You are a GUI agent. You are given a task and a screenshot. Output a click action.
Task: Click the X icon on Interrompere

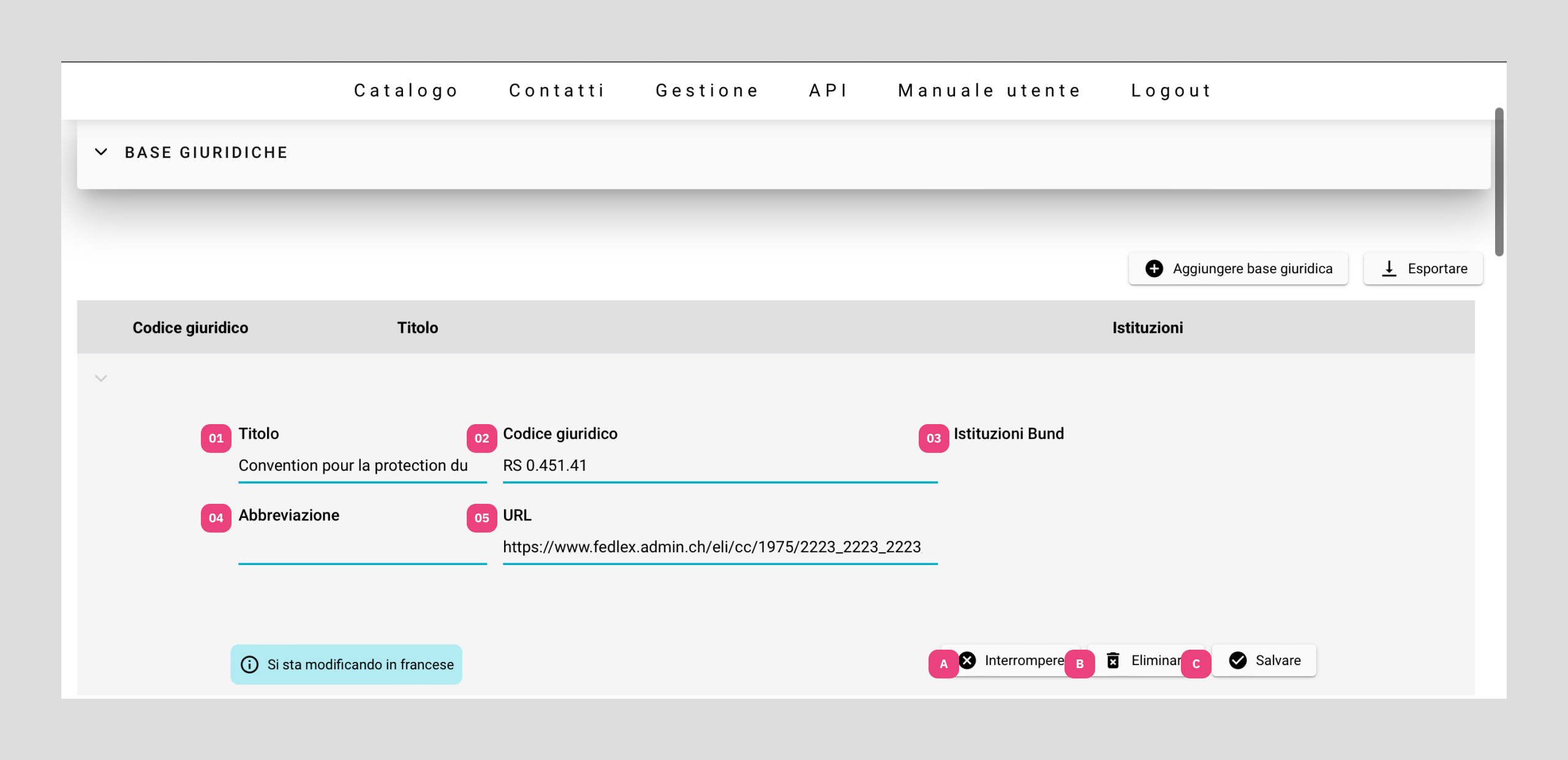coord(968,660)
